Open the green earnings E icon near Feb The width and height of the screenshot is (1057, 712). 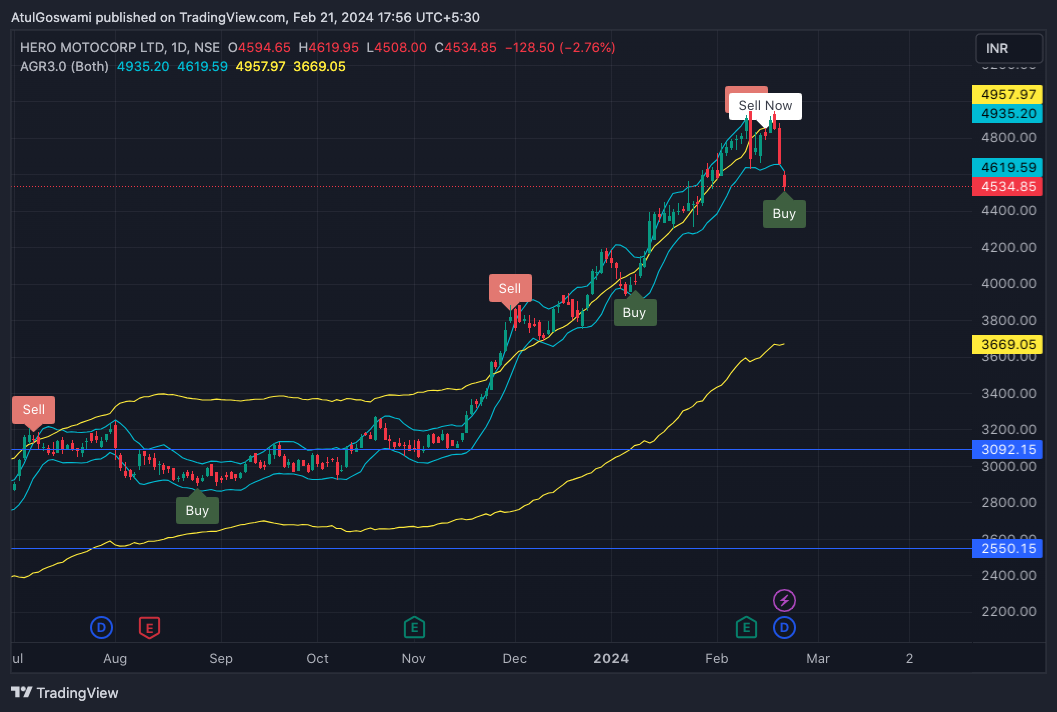(746, 628)
